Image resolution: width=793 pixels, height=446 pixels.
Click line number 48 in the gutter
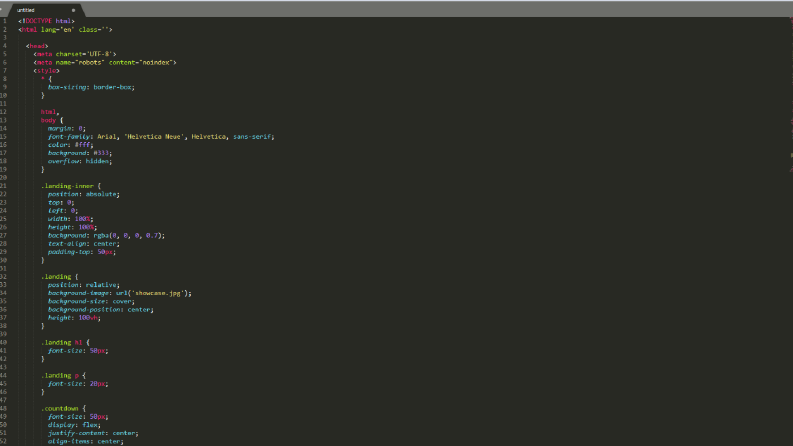pos(4,409)
